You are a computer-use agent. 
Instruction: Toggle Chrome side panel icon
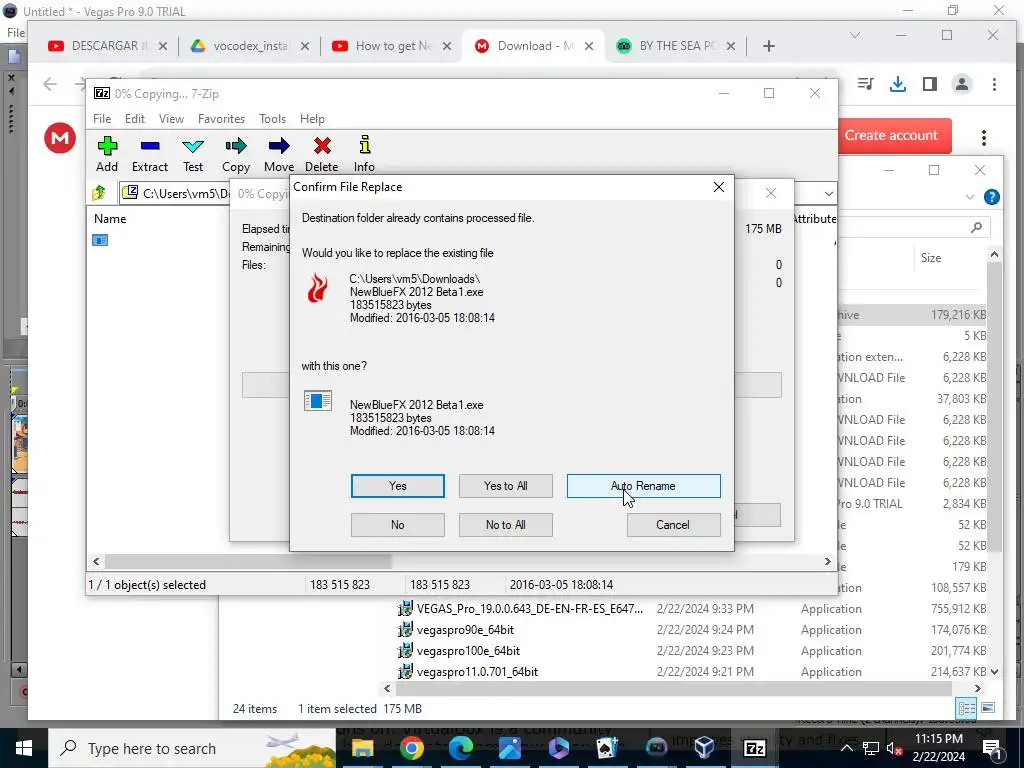tap(930, 84)
